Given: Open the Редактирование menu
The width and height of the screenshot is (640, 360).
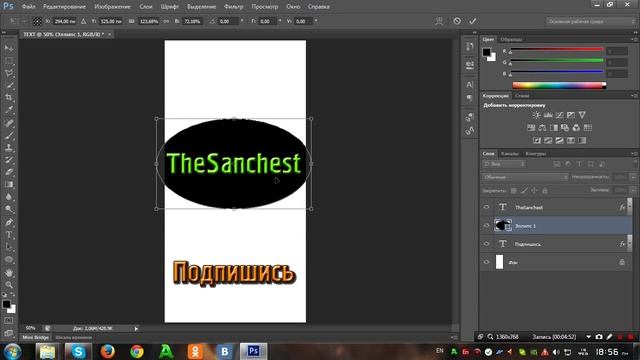Looking at the screenshot, I should (64, 7).
